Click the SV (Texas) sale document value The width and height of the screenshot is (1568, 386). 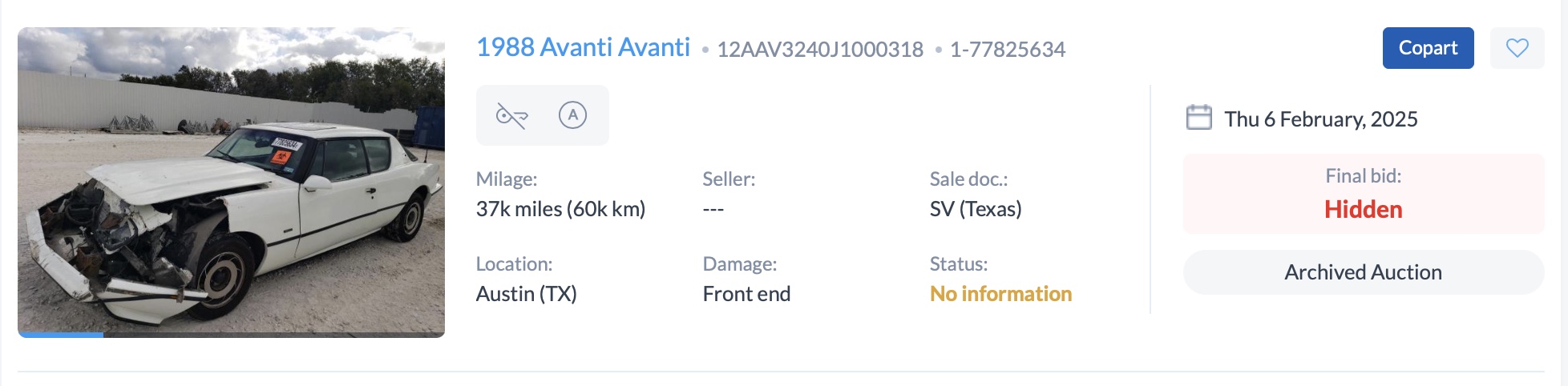[x=975, y=209]
